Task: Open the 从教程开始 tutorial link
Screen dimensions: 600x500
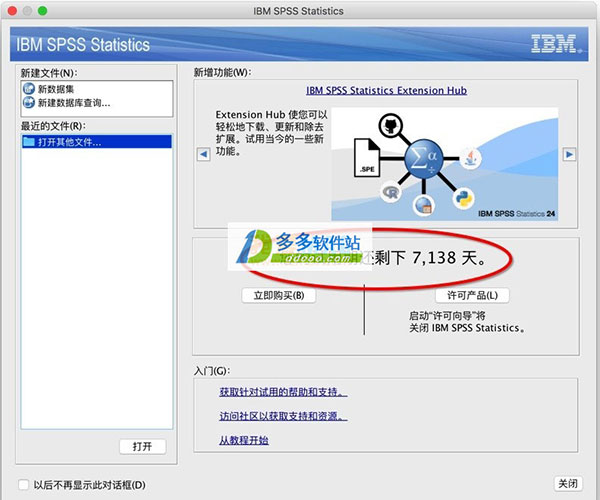Action: tap(244, 440)
